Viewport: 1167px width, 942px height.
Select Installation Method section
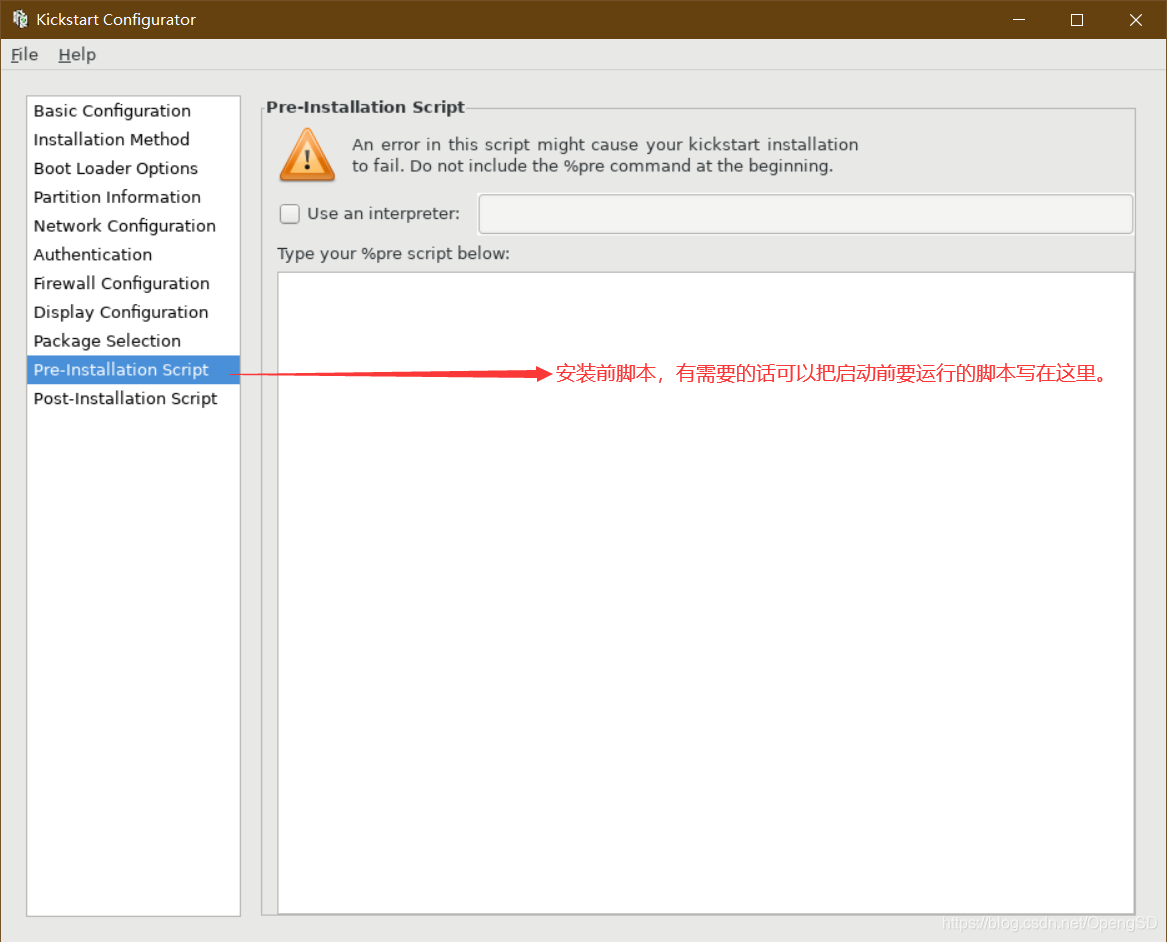(133, 139)
